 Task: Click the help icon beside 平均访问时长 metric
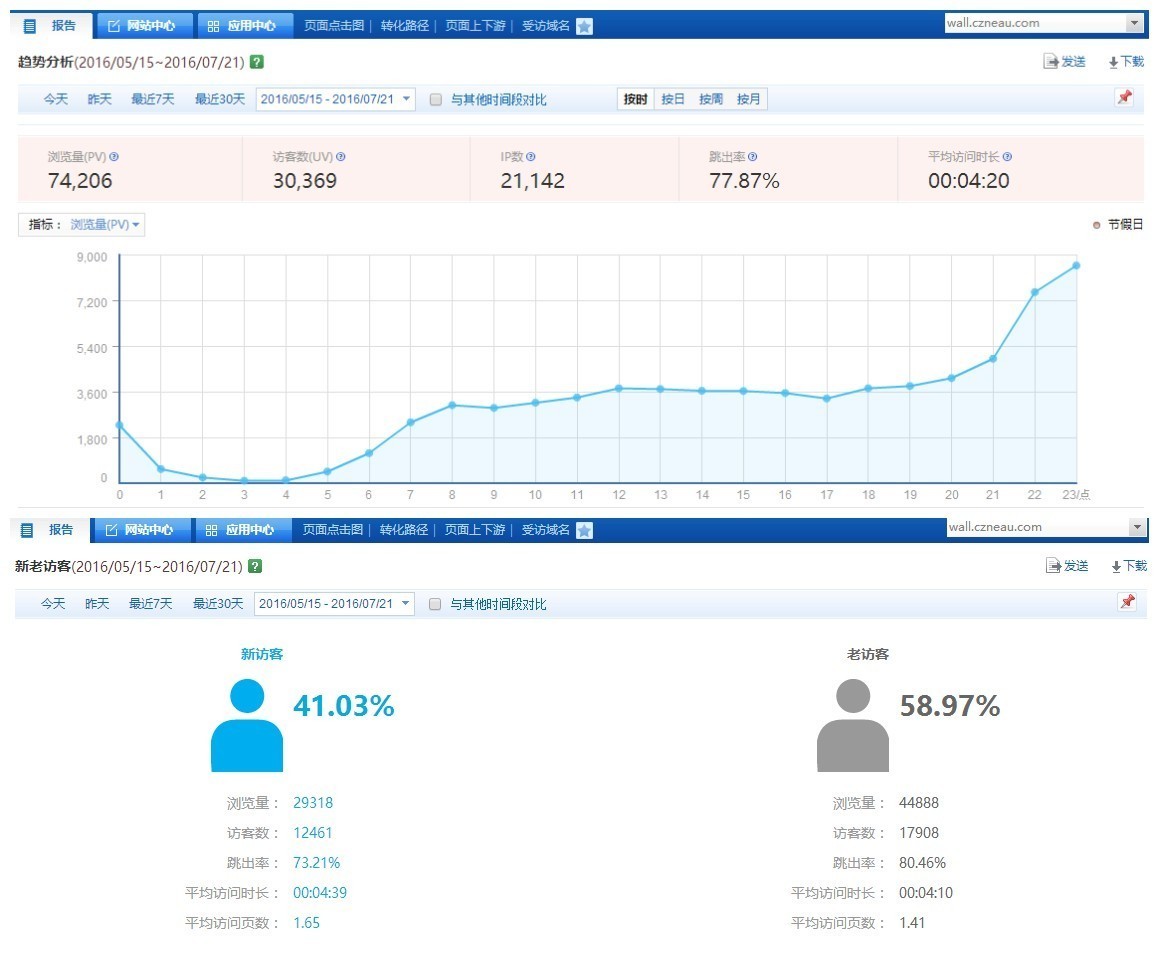pos(1007,157)
